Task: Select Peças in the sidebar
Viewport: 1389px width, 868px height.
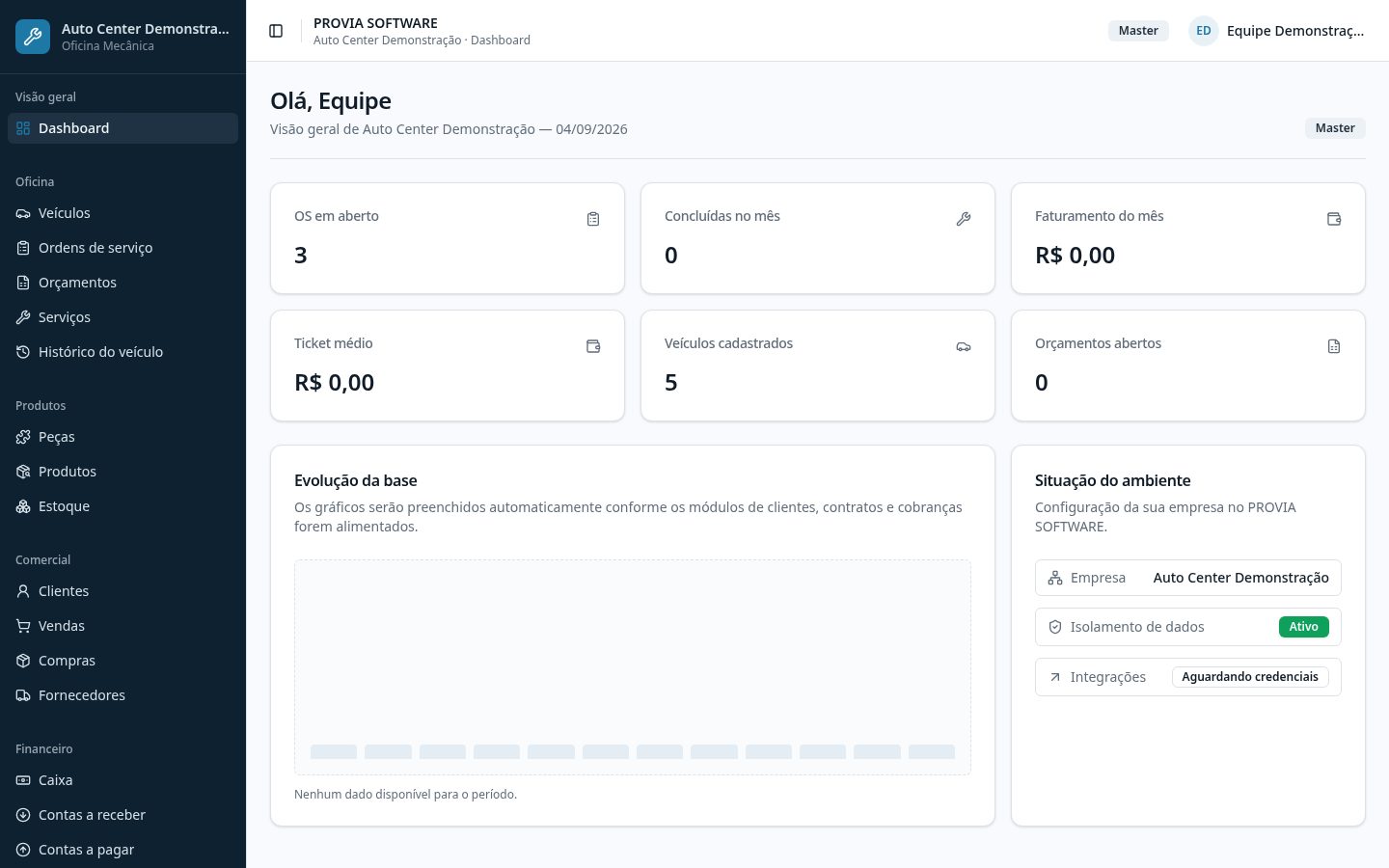Action: [123, 437]
